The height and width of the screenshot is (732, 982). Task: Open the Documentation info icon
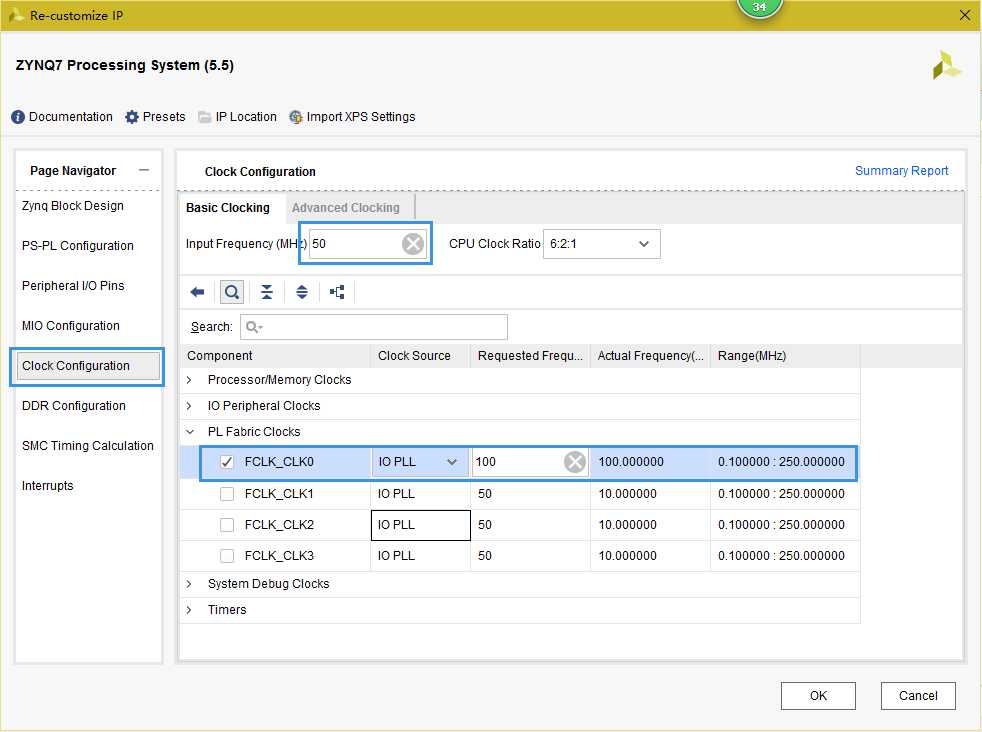[18, 117]
